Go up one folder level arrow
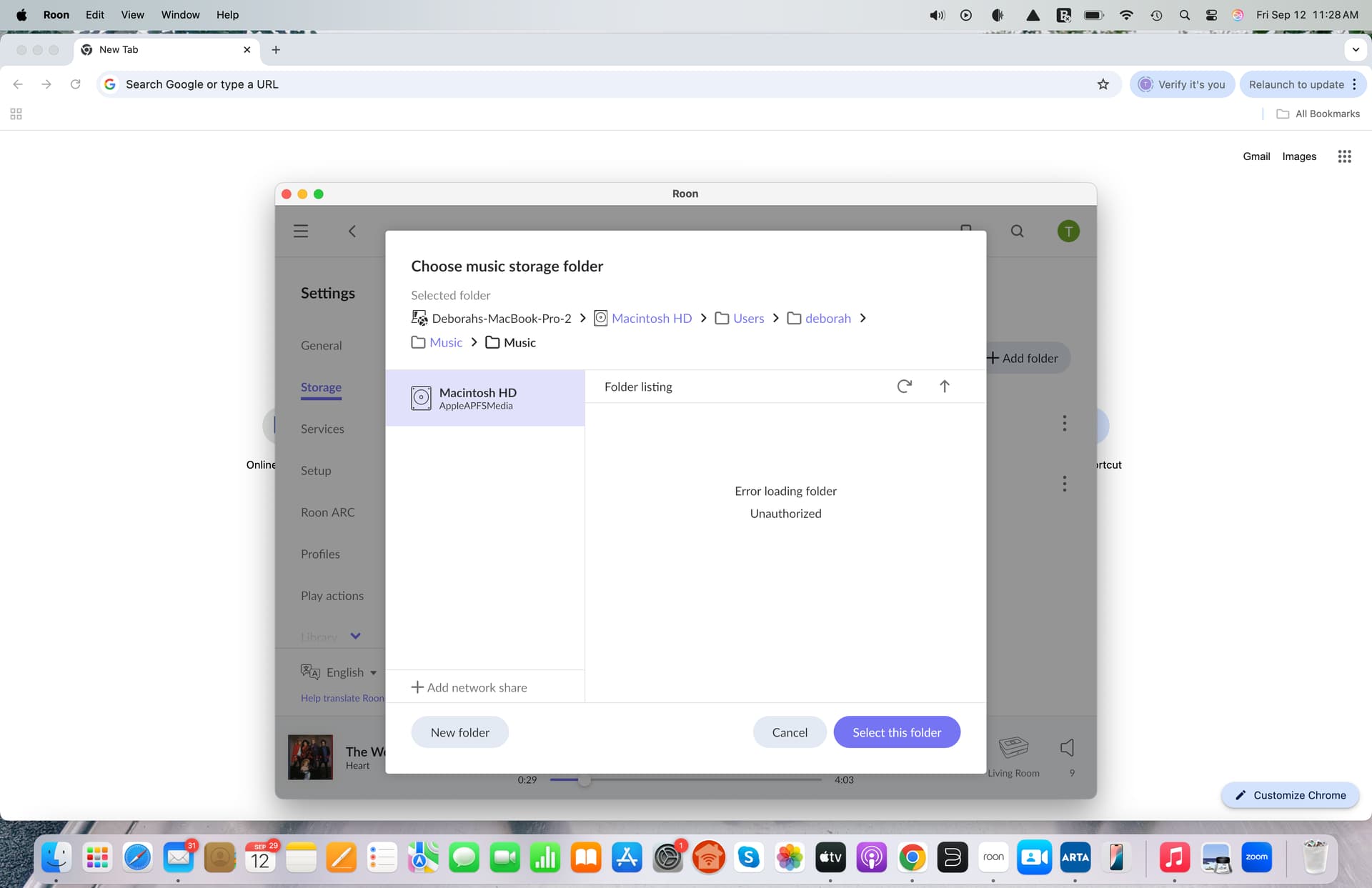This screenshot has height=888, width=1372. point(944,386)
